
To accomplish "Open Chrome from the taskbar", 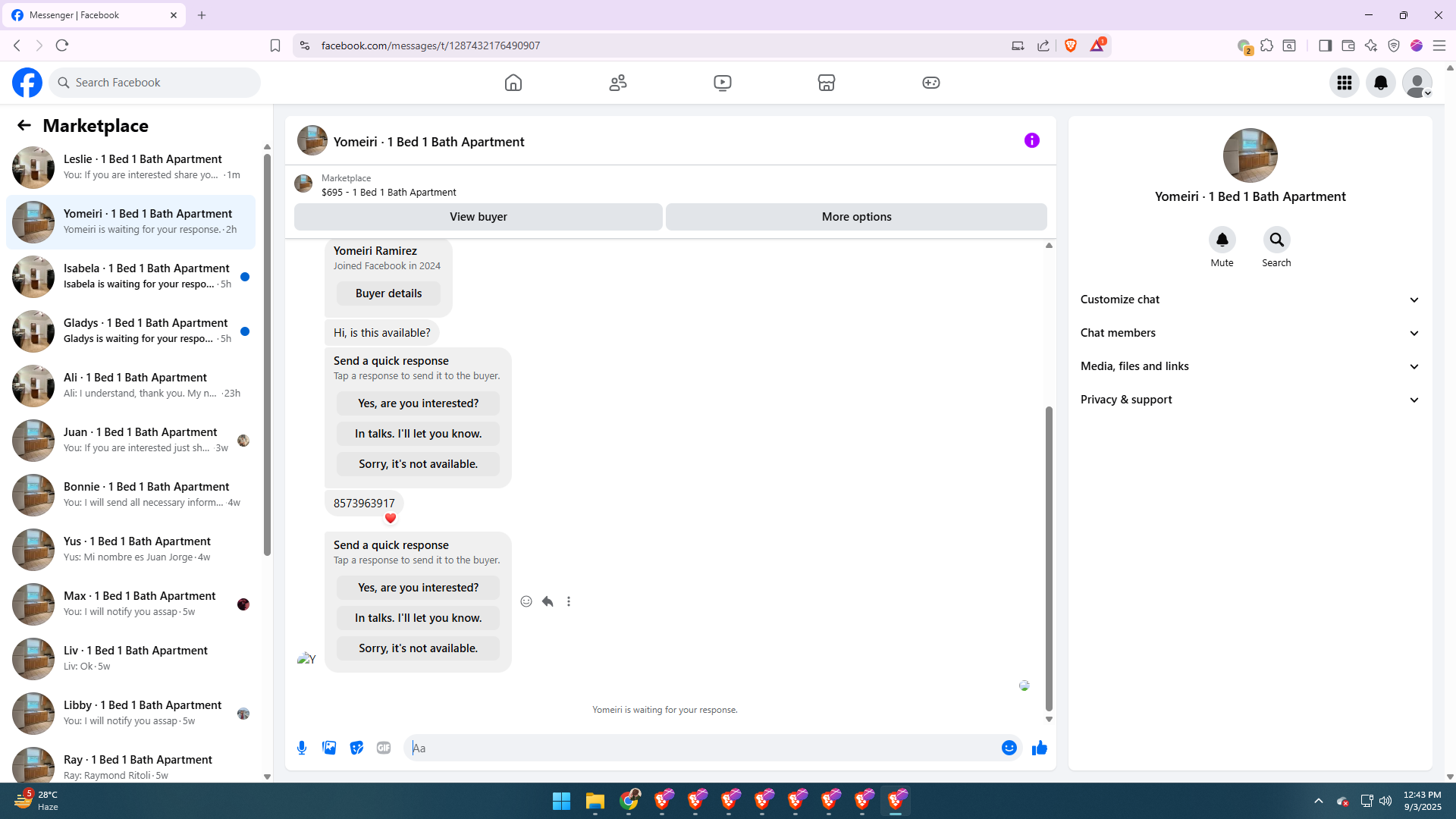I will click(x=629, y=801).
